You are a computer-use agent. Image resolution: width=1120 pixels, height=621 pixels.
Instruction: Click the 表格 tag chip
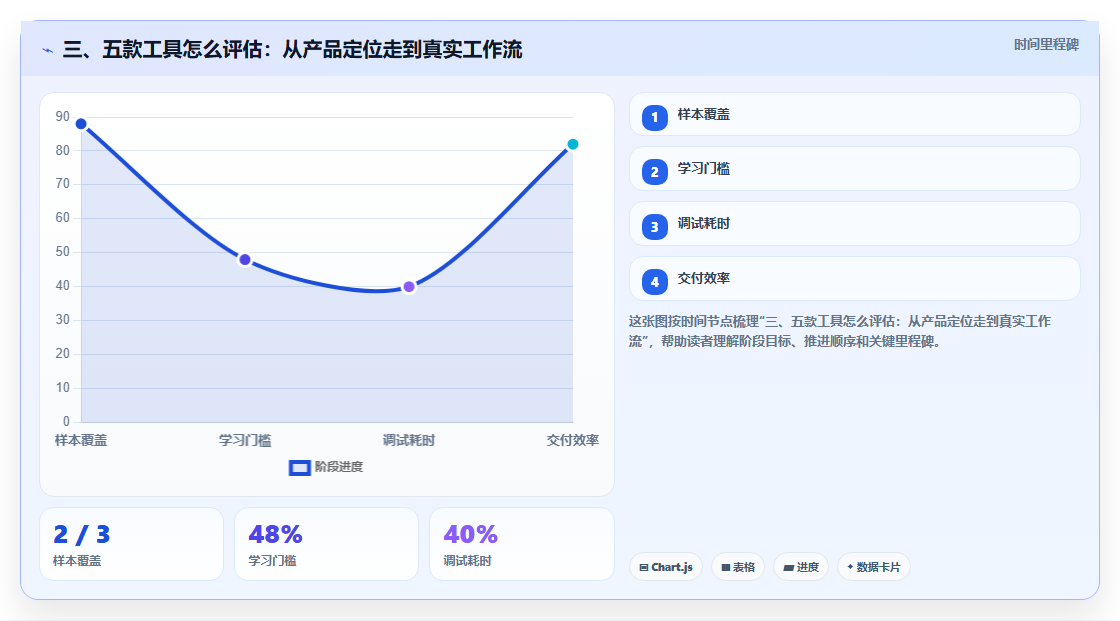pyautogui.click(x=738, y=567)
